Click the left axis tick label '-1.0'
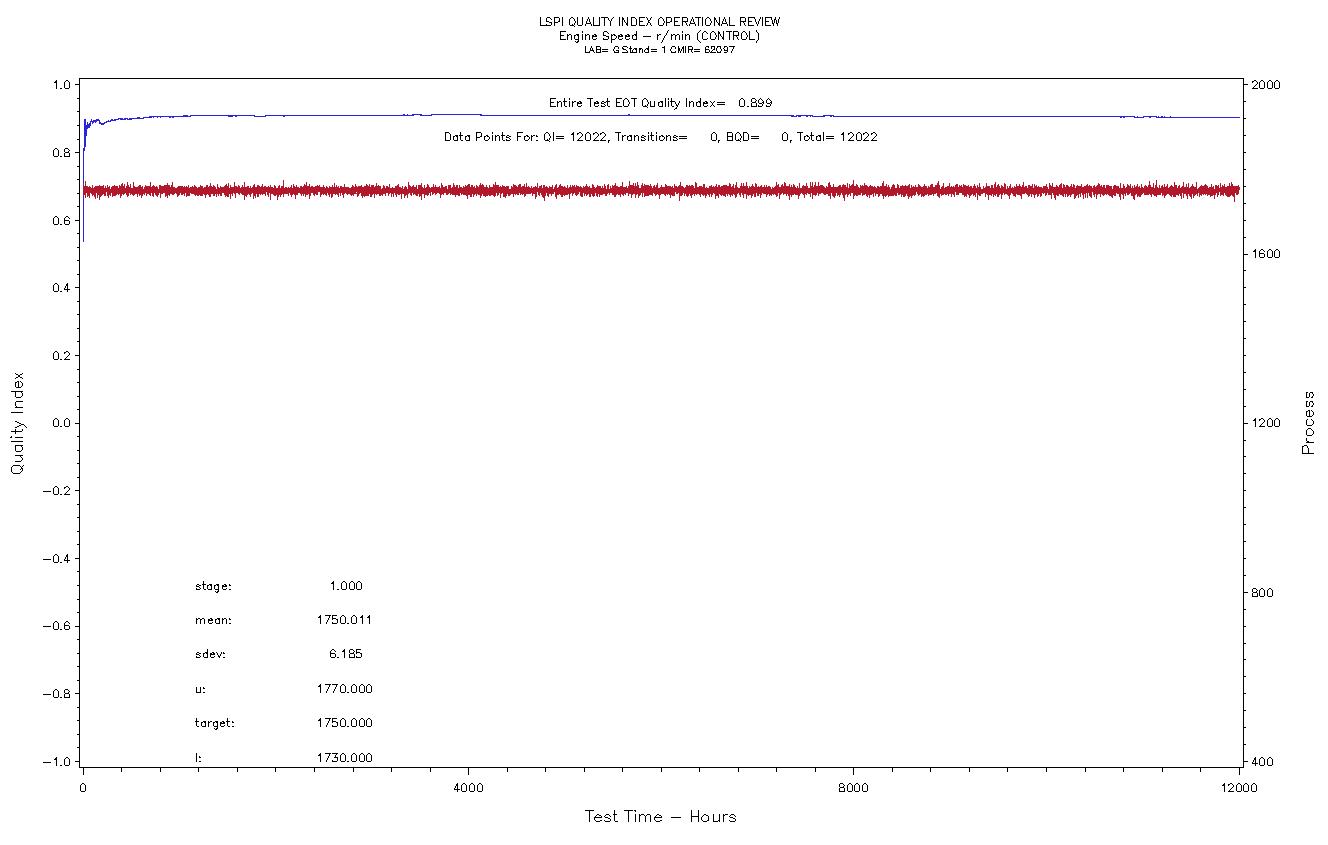The width and height of the screenshot is (1328, 845). (x=57, y=762)
